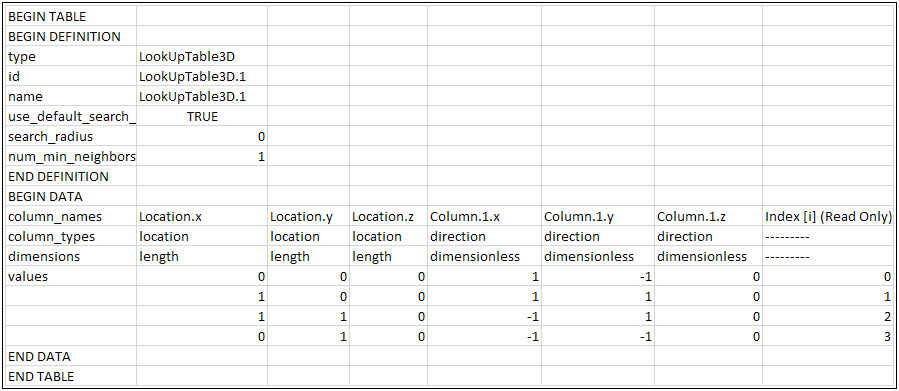Screen dimensions: 899x391
Task: Select the LookUpTable3D type value cell
Action: 202,56
